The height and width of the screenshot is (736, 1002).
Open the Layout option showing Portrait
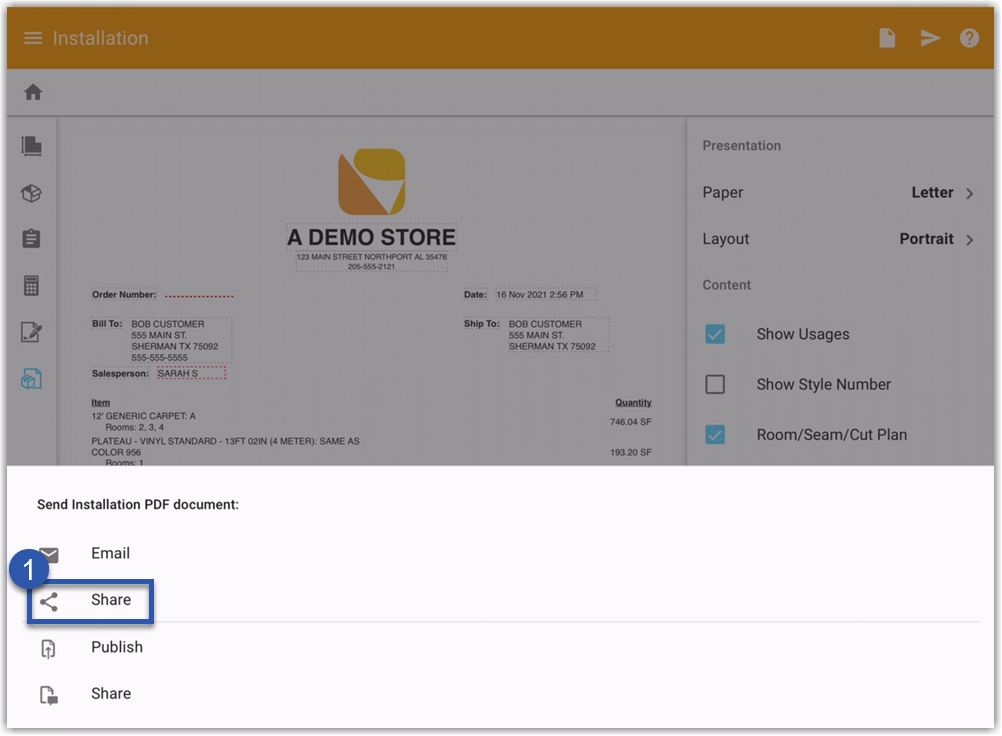[838, 240]
